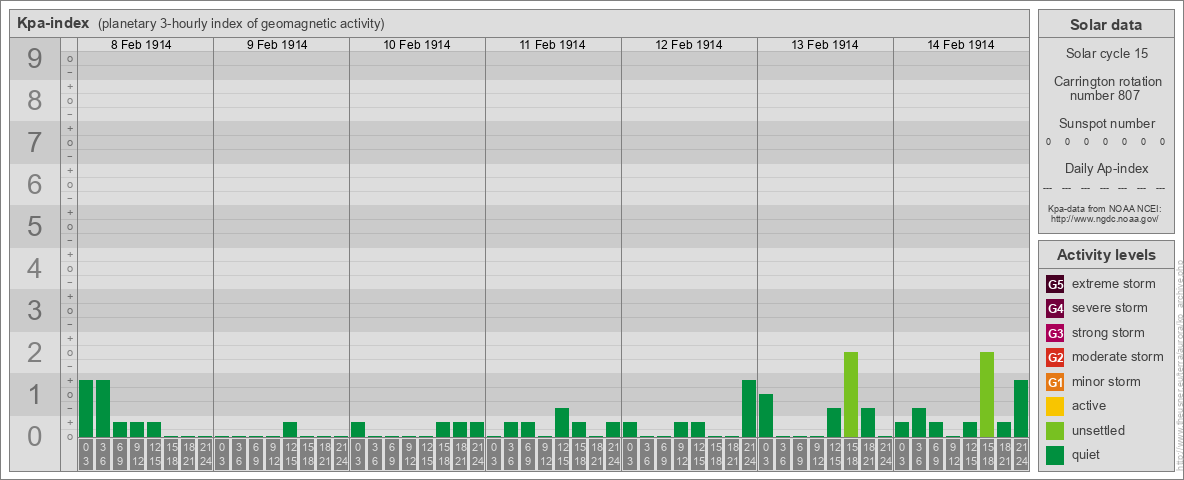The height and width of the screenshot is (480, 1184).
Task: Click the 'Solar data' panel heading
Action: (1105, 25)
